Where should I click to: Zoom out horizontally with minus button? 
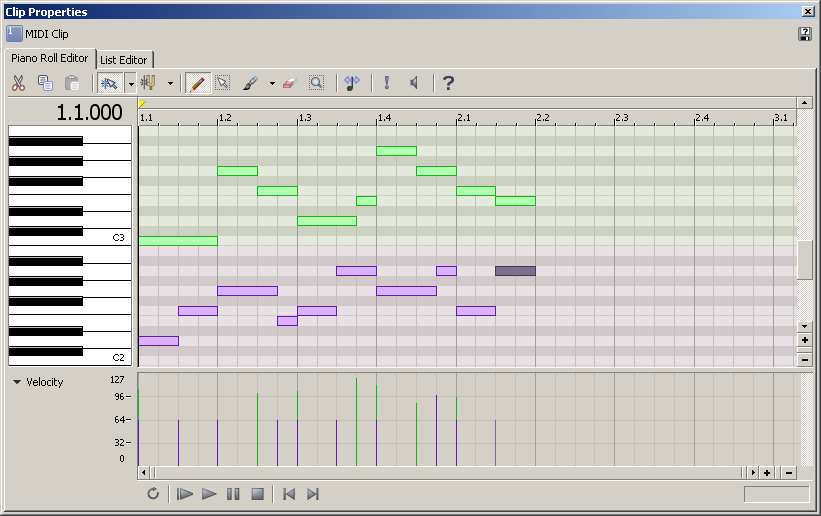click(x=789, y=473)
